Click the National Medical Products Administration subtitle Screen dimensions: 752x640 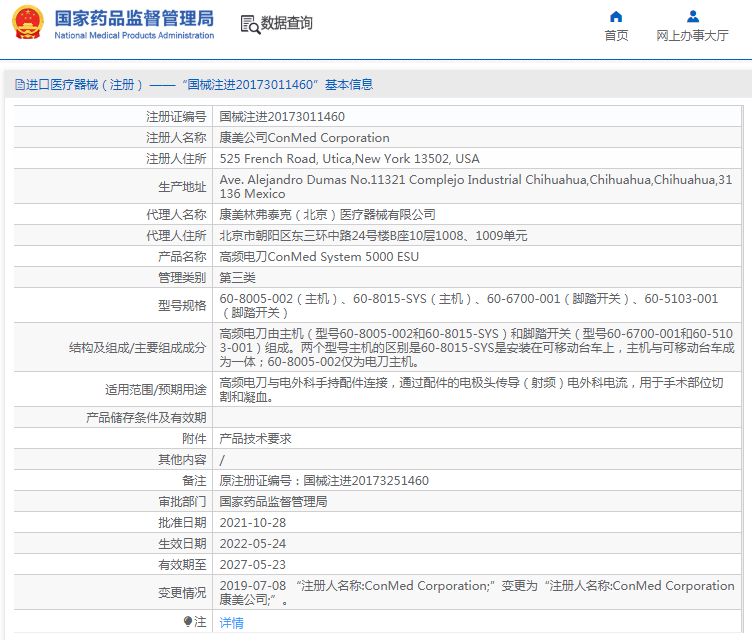(134, 36)
